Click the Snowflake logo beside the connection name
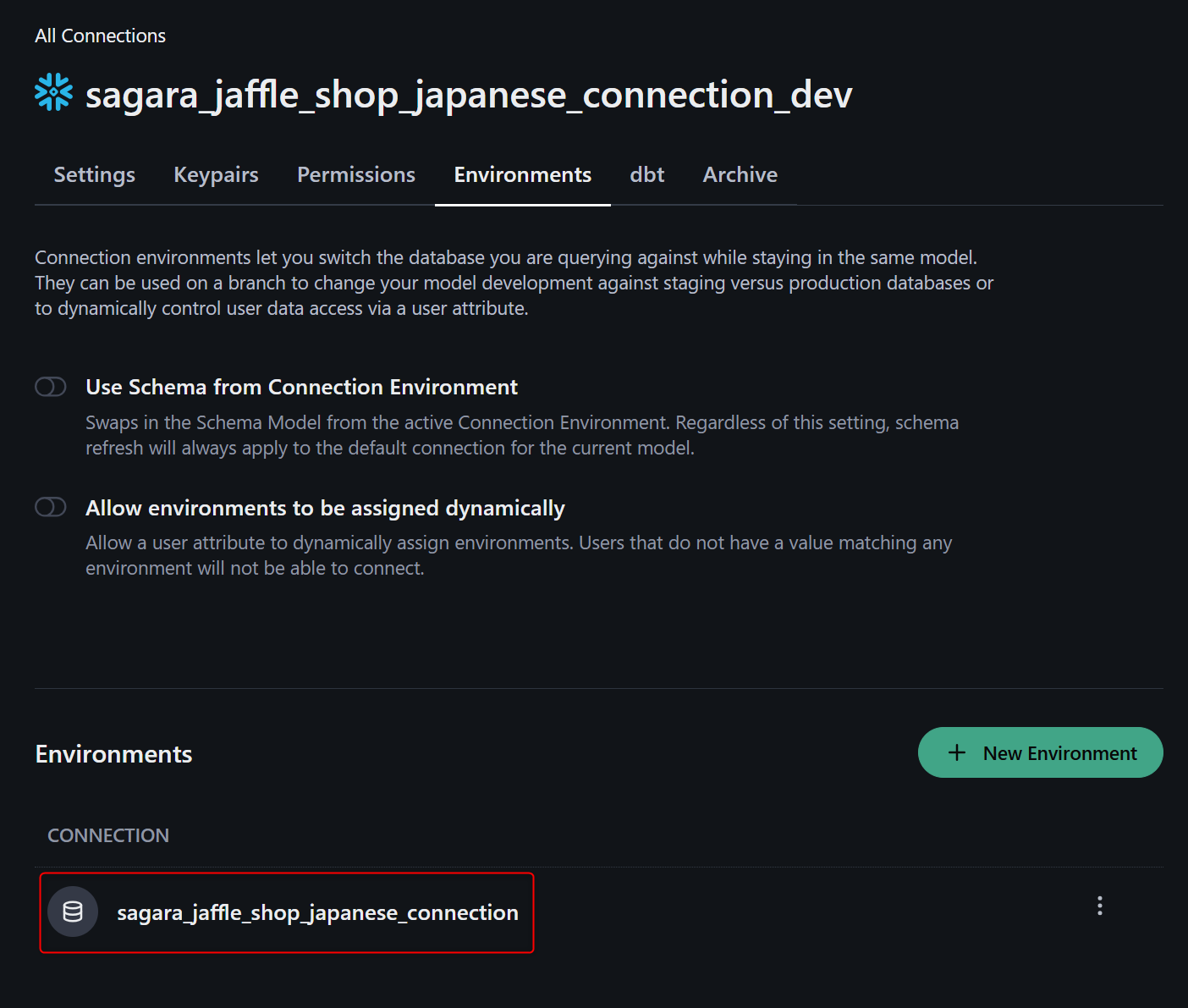This screenshot has width=1188, height=1008. tap(53, 92)
